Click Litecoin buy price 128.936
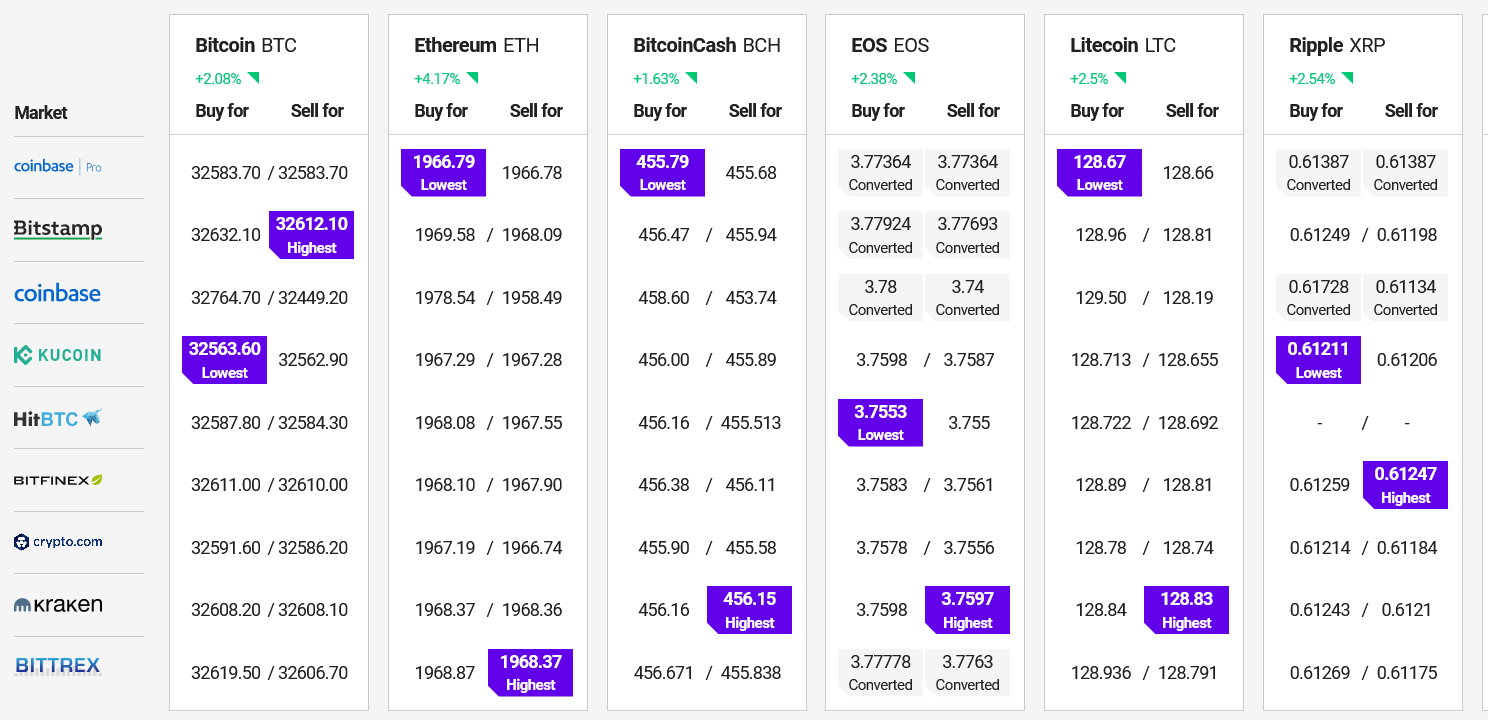 coord(1101,673)
